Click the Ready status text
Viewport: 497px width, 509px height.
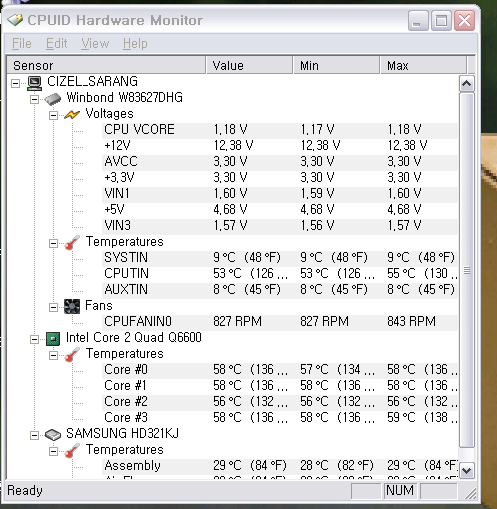pos(25,491)
